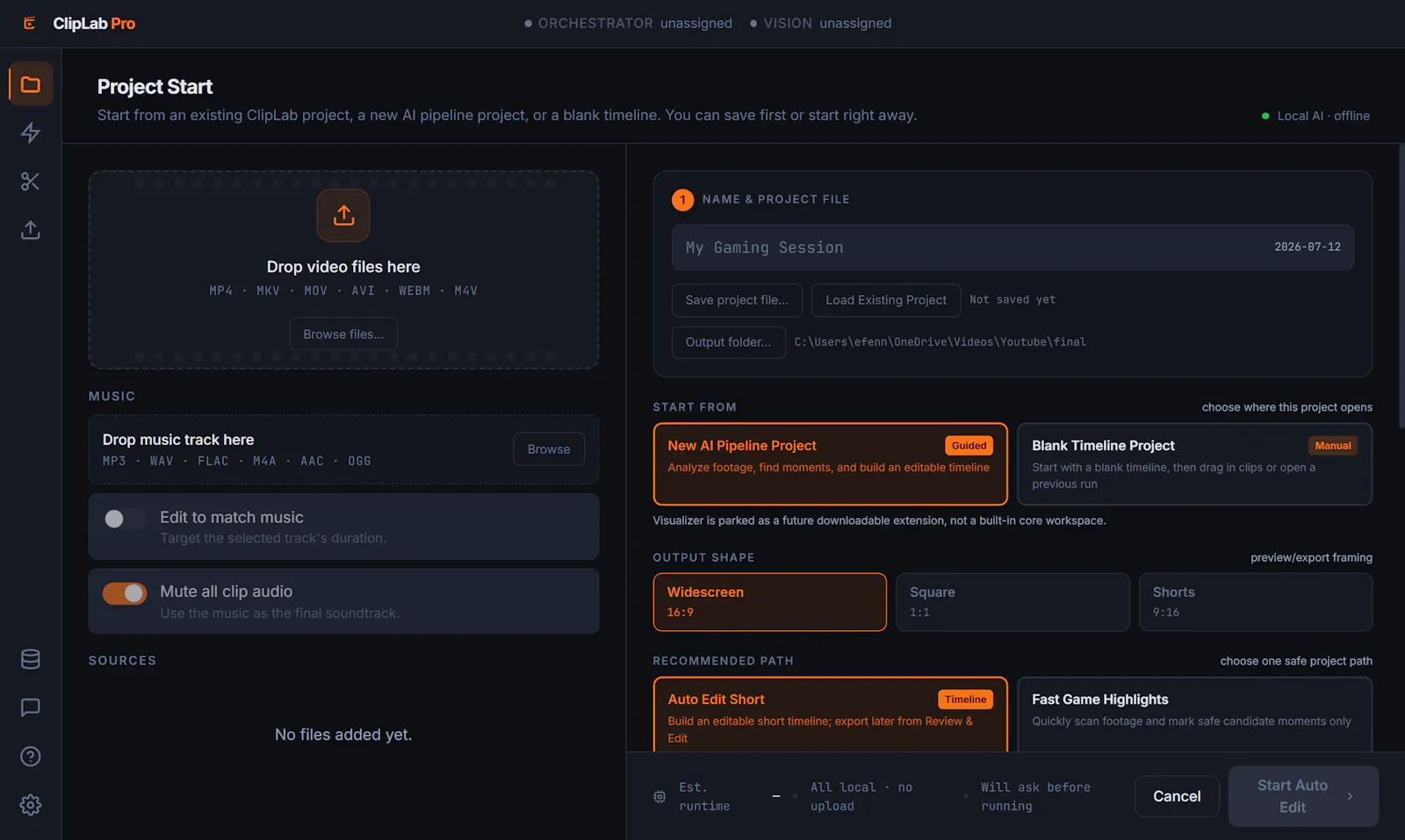Click the Drop music track here zone
The width and height of the screenshot is (1405, 840).
pos(343,449)
